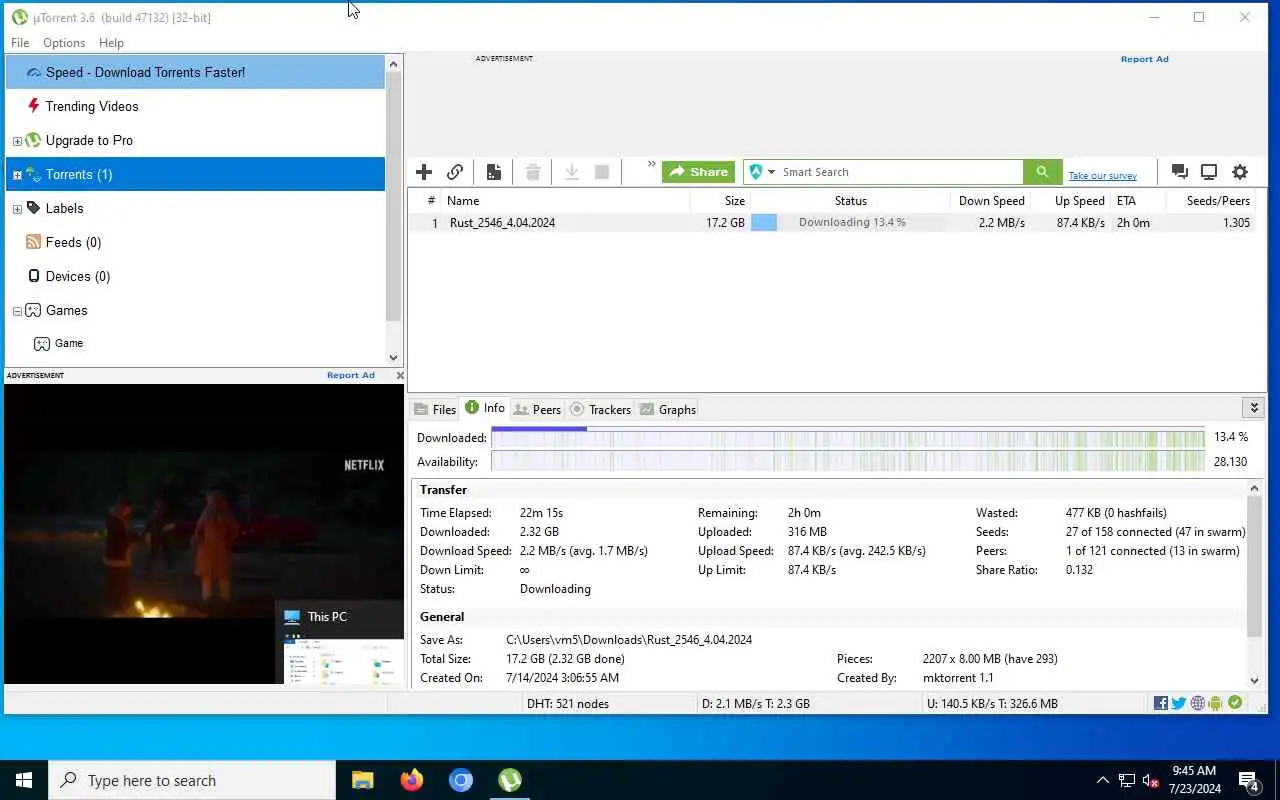Click green network OK checkmark icon

(1235, 703)
